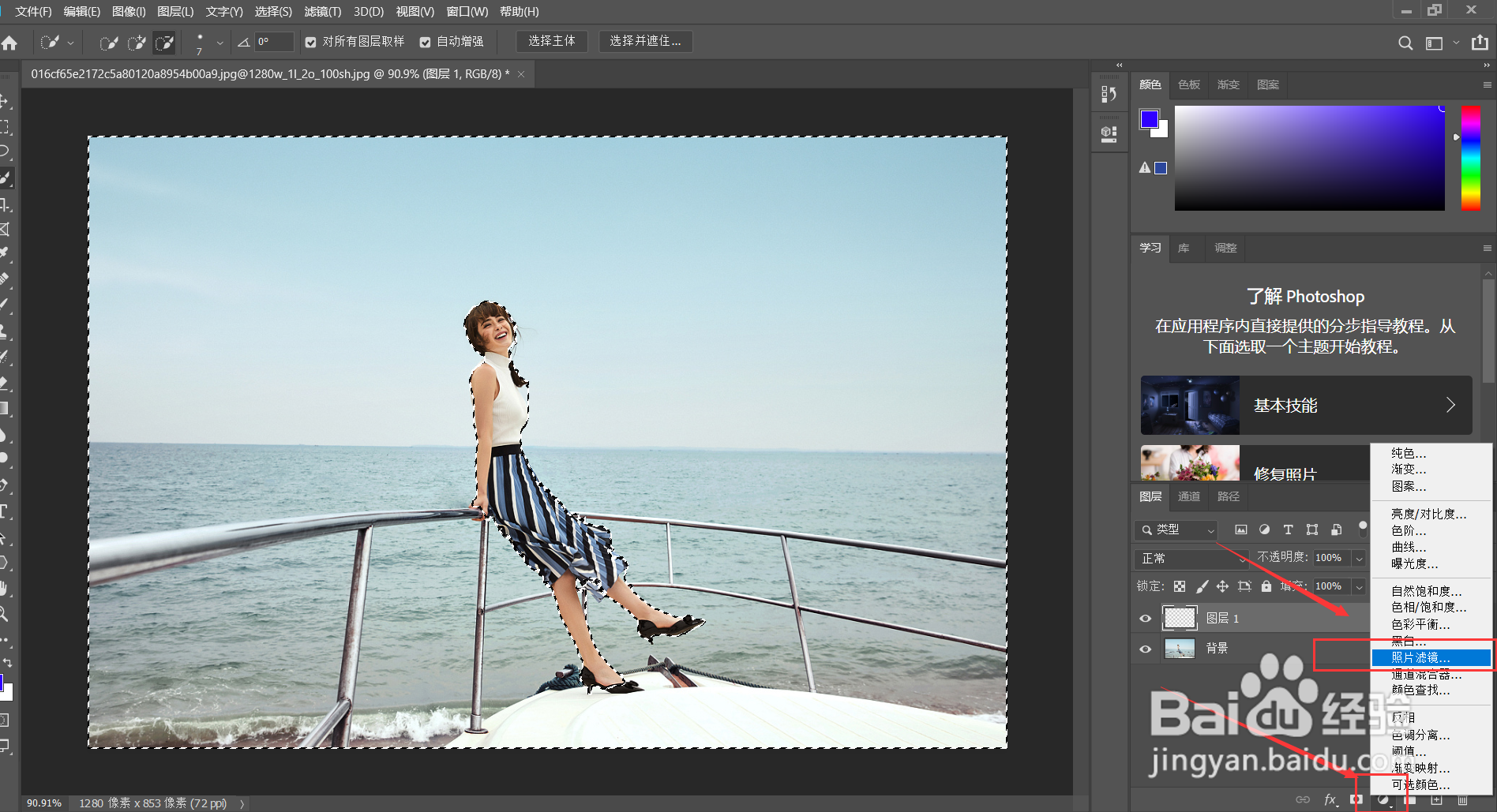The height and width of the screenshot is (812, 1497).
Task: Toggle Auto-Enhance checkbox
Action: click(x=426, y=43)
